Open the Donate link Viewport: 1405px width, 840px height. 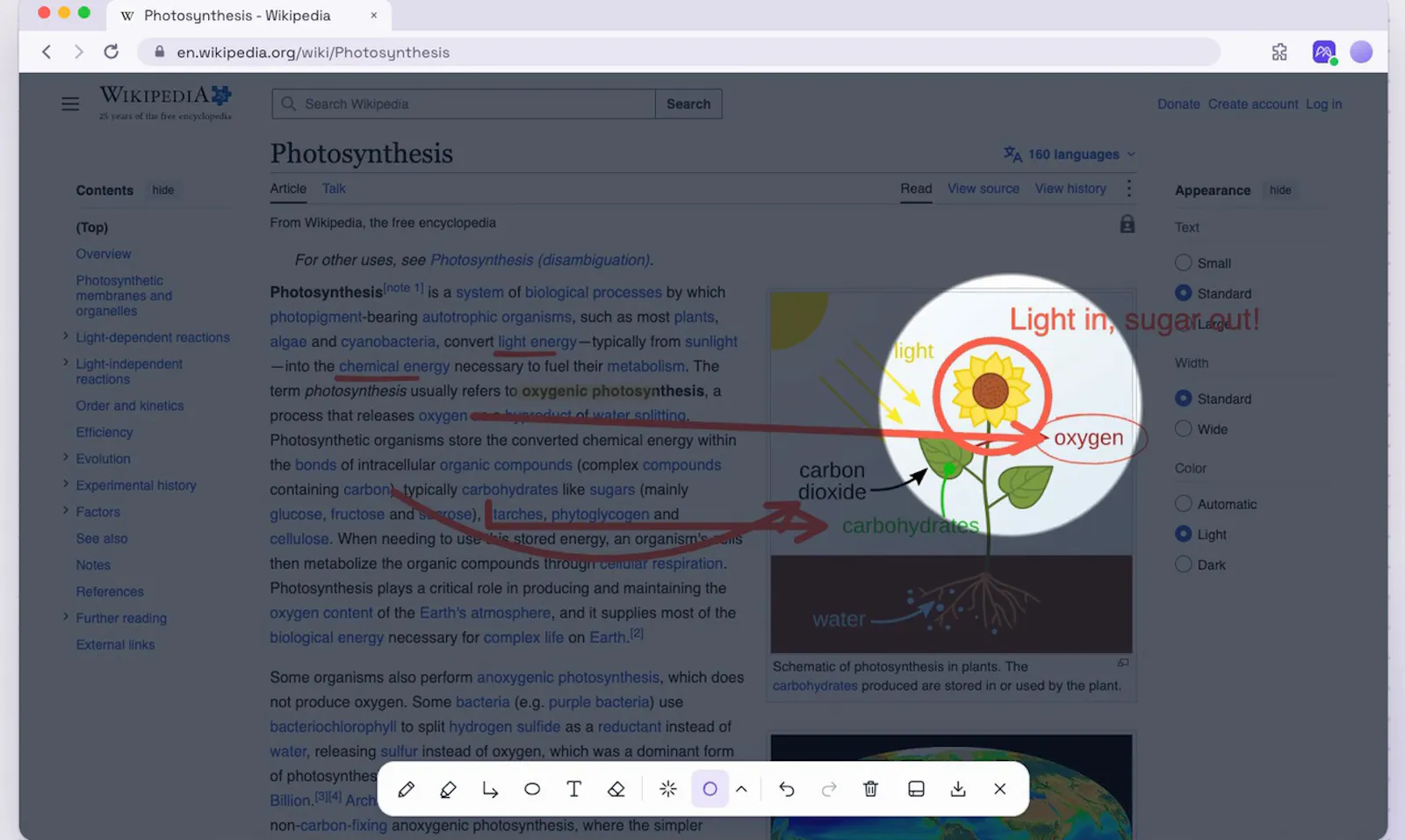coord(1178,104)
